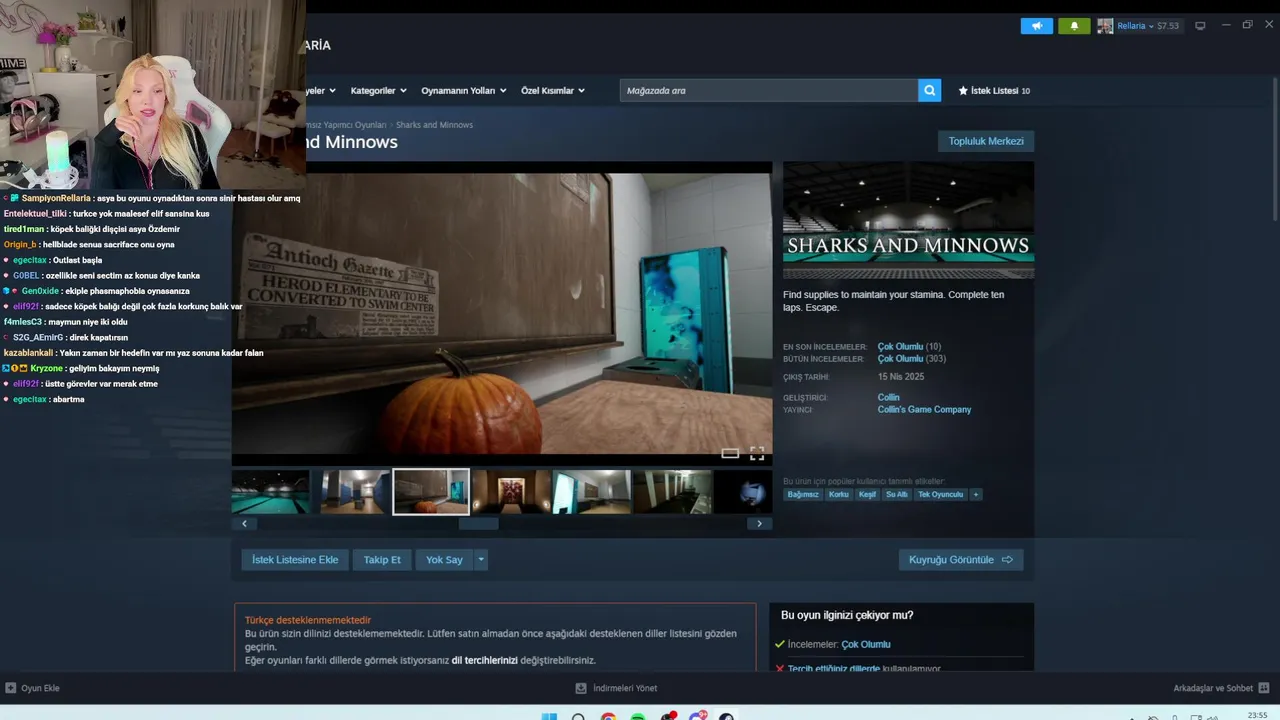This screenshot has height=720, width=1280.
Task: Click the taskbar clock showing 23:55
Action: [1258, 715]
